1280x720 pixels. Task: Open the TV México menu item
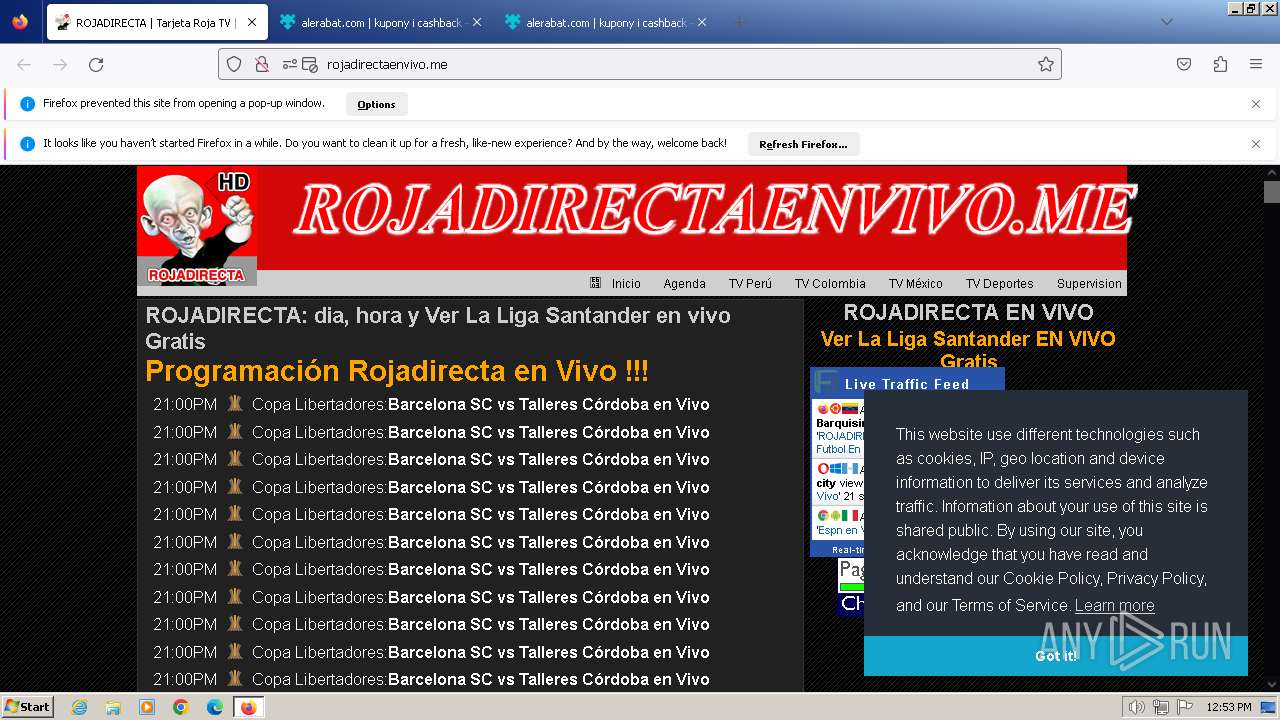tap(916, 283)
